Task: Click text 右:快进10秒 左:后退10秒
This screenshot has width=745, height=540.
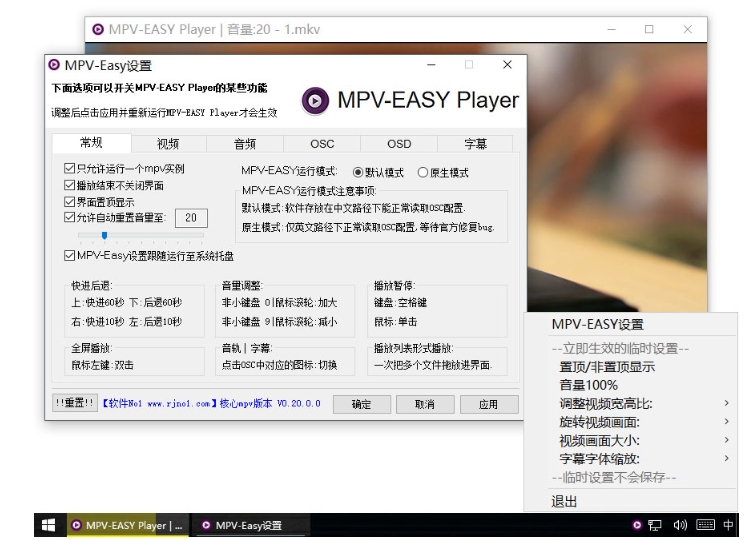Action: tap(126, 322)
